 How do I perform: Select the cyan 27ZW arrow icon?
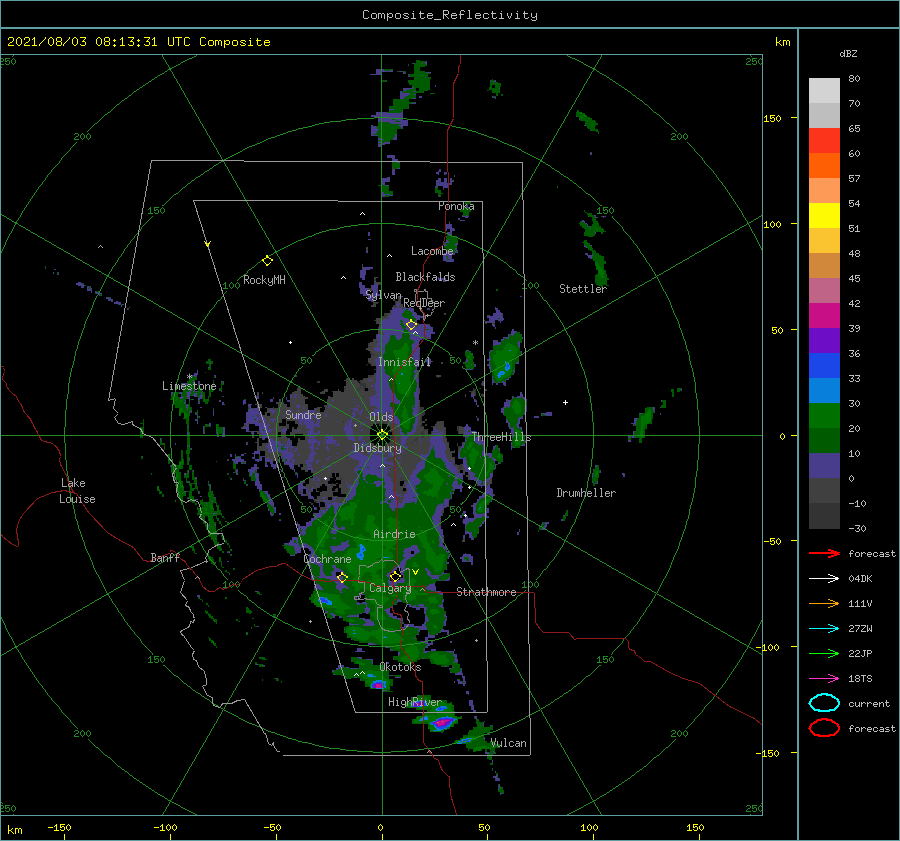point(824,629)
